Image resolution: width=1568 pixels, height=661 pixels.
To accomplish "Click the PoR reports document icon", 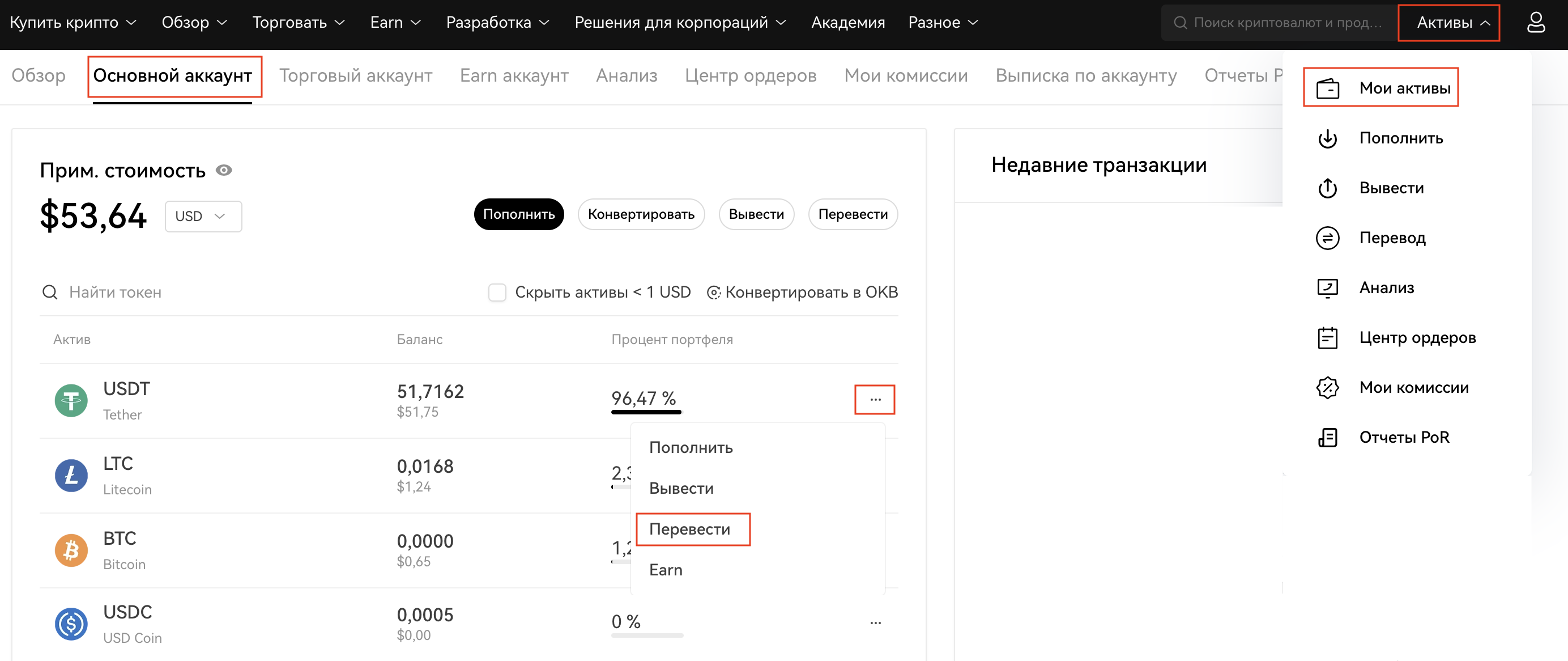I will 1328,438.
